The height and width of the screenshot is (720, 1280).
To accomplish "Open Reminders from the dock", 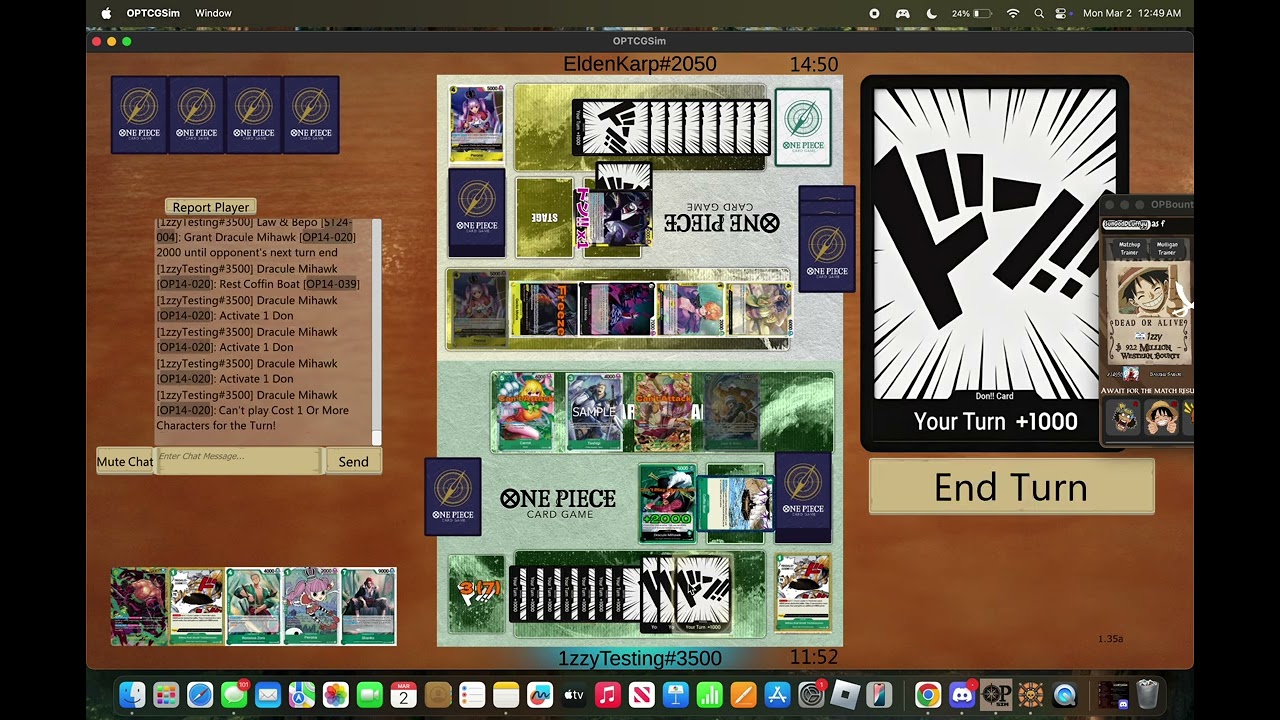I will (x=472, y=694).
